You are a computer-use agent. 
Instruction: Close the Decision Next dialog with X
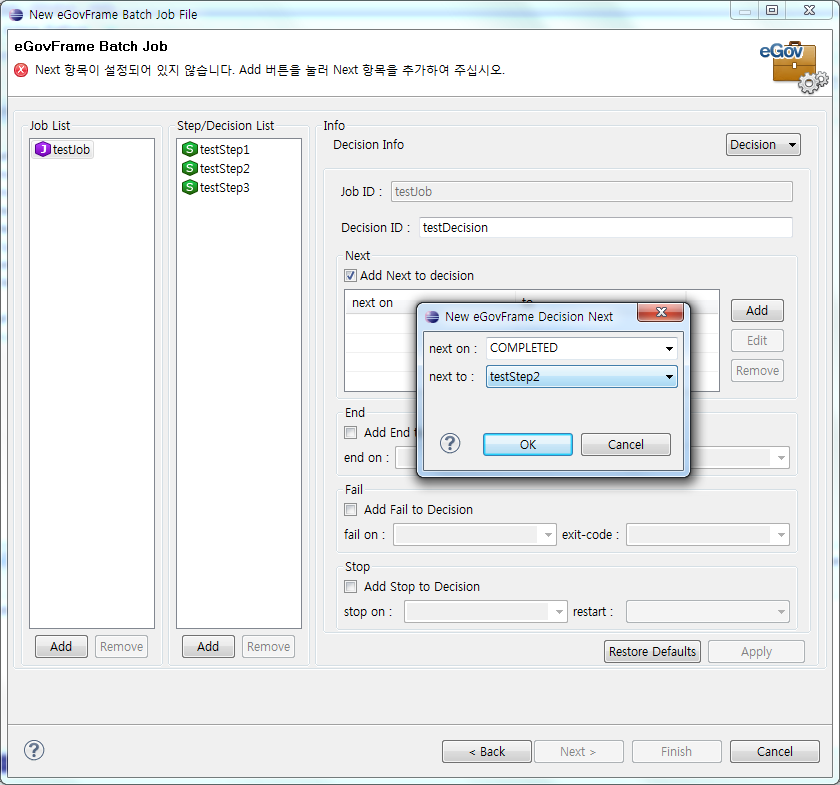(x=661, y=312)
